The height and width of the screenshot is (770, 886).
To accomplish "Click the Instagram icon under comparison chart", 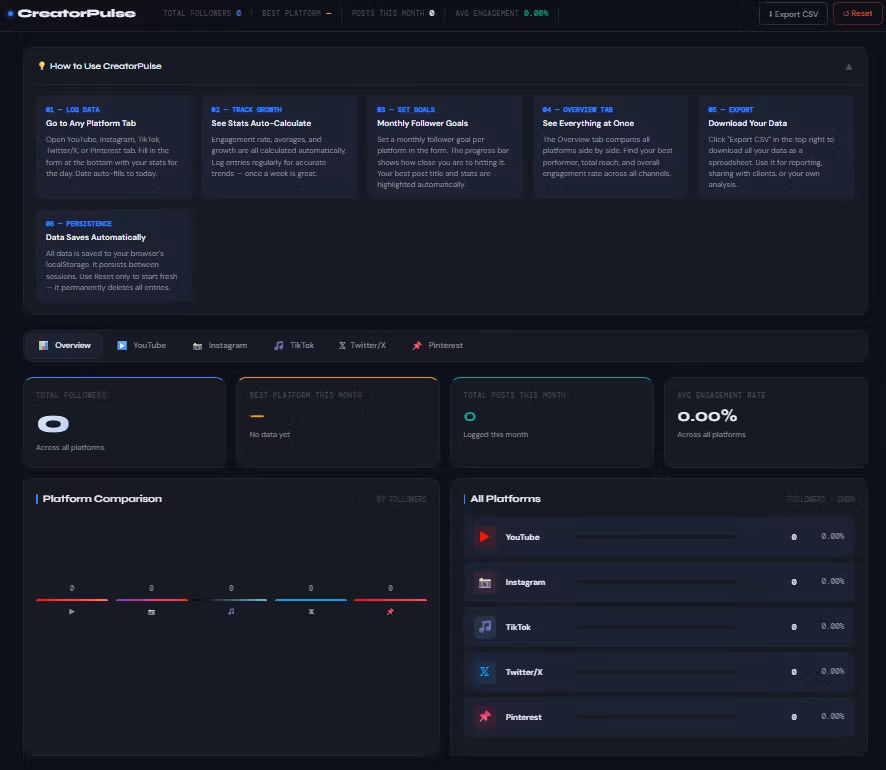I will 151,612.
